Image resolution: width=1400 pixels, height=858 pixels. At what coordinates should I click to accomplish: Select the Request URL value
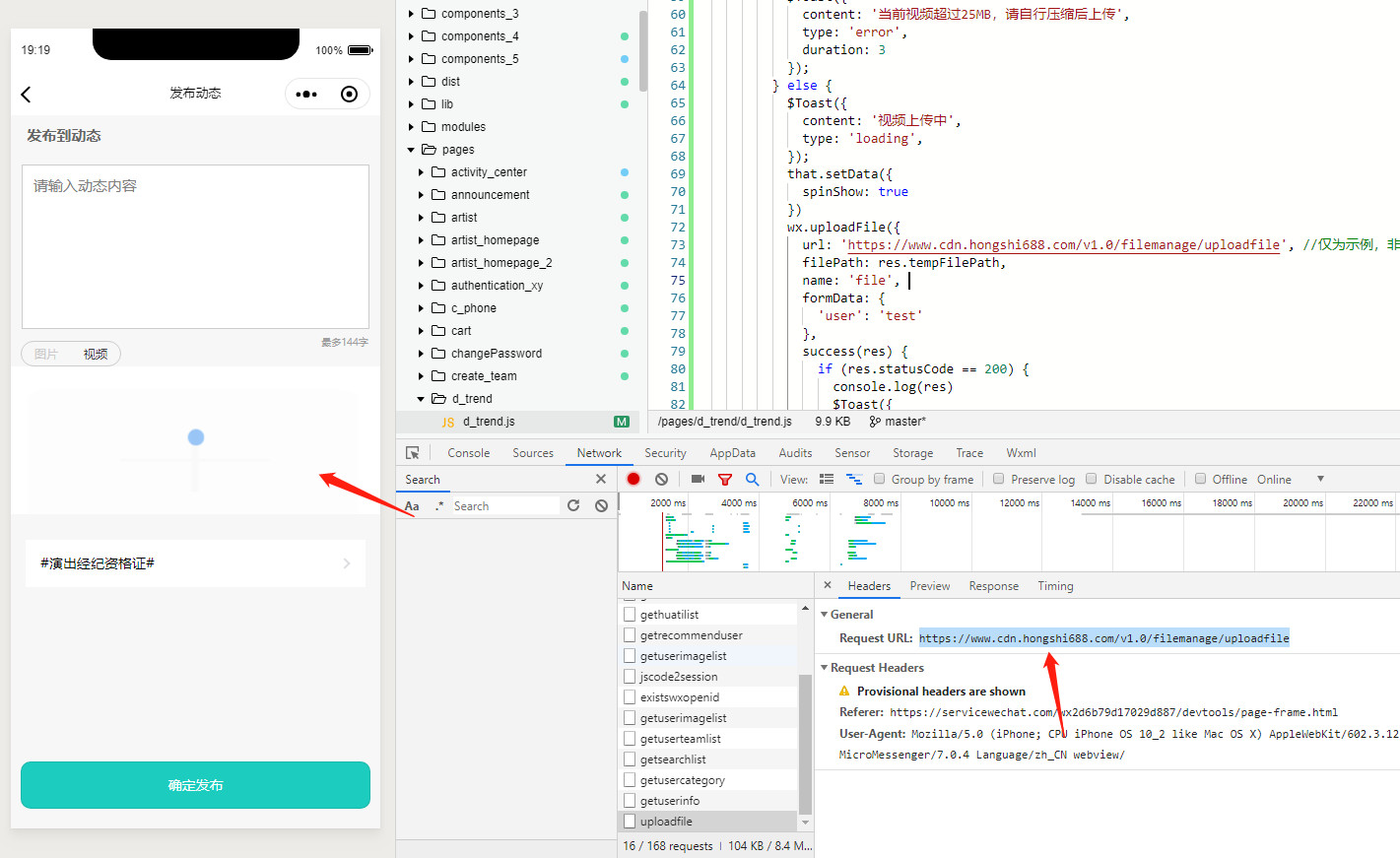click(1103, 638)
